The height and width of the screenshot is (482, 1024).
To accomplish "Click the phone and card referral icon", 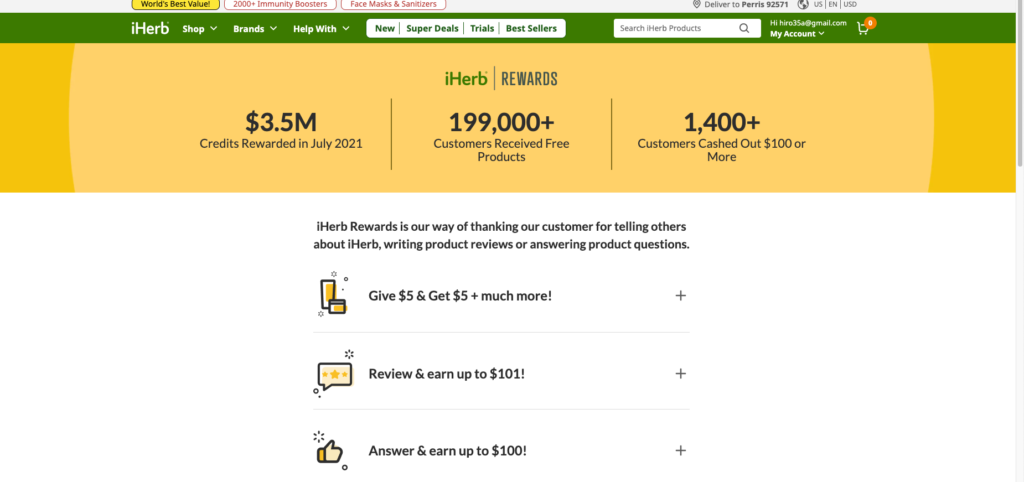I will (x=332, y=295).
